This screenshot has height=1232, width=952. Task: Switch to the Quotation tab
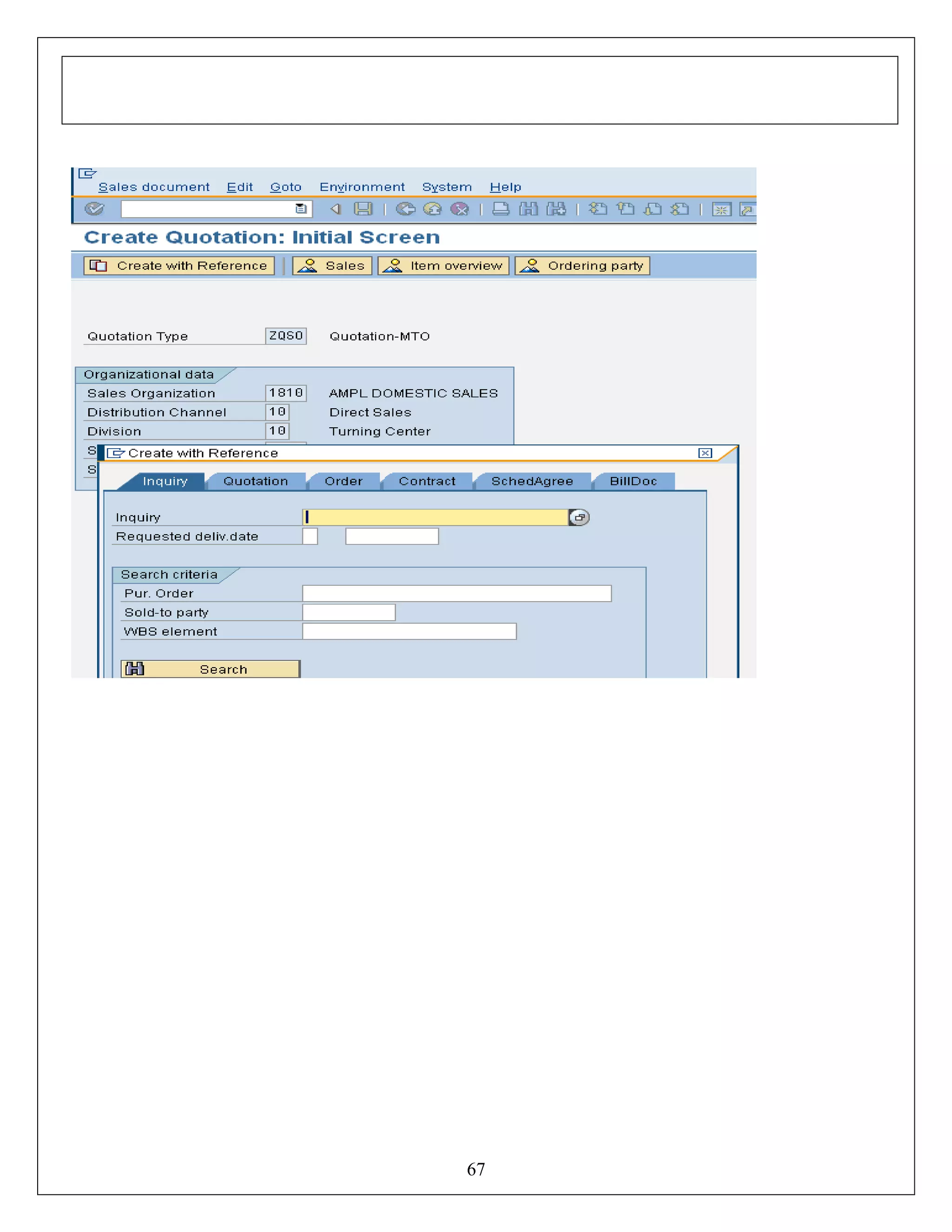[256, 481]
